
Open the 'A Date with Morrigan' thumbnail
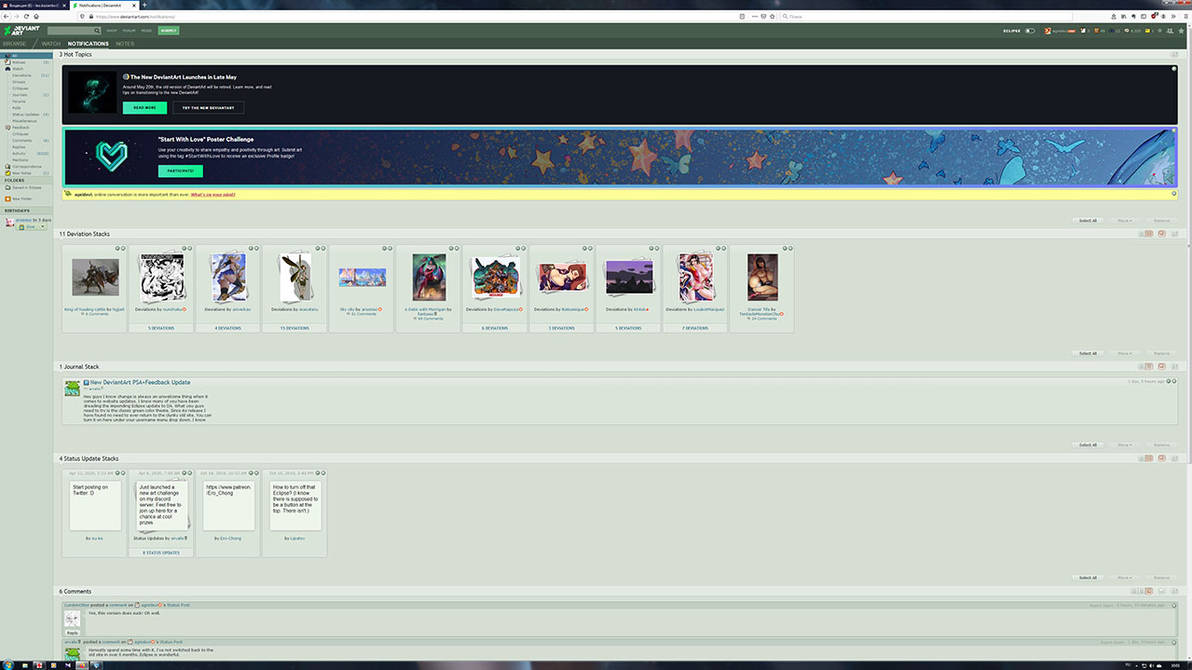coord(429,277)
